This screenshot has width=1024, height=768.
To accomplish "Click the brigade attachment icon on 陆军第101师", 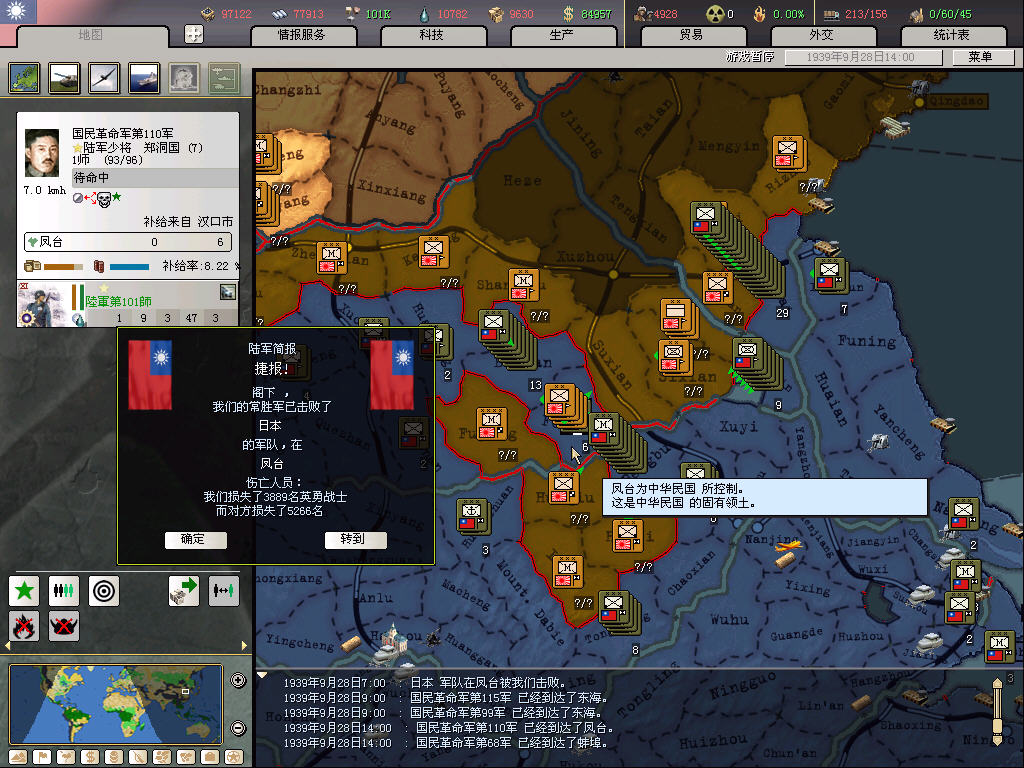I will [227, 292].
